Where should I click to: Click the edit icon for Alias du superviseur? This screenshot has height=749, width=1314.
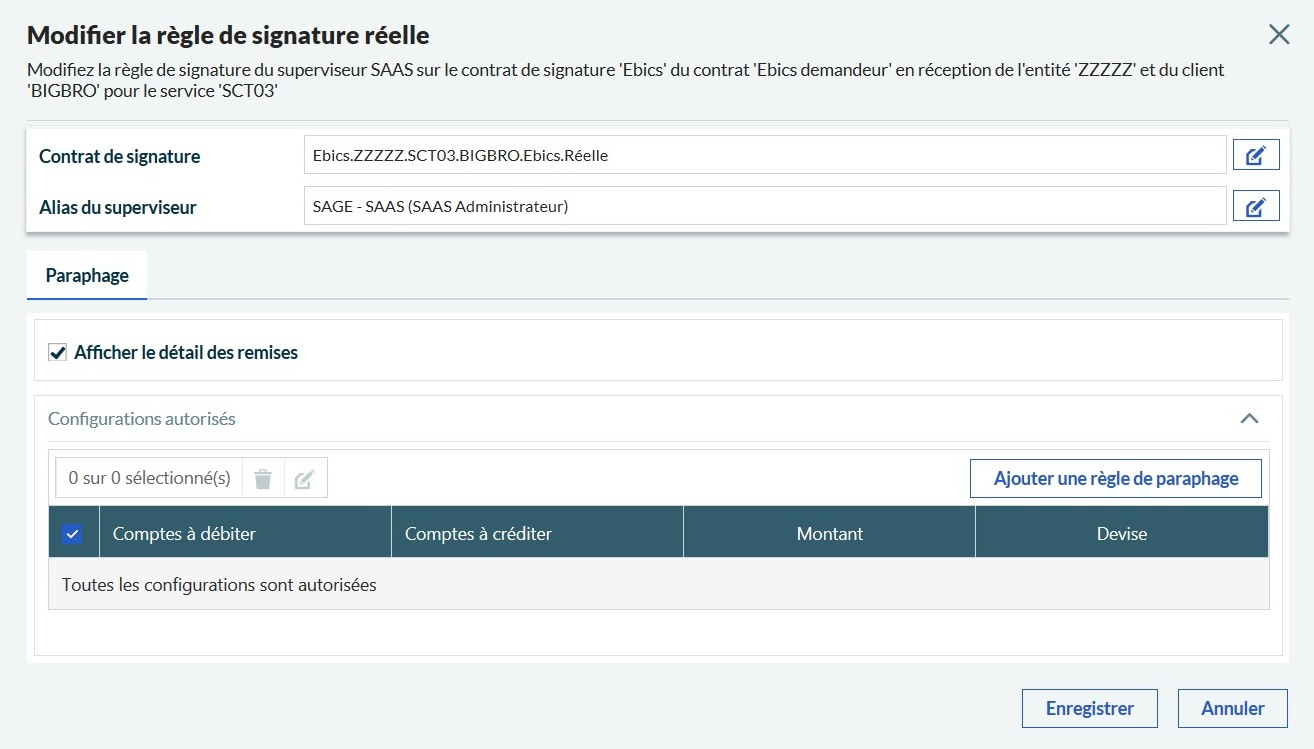tap(1256, 207)
